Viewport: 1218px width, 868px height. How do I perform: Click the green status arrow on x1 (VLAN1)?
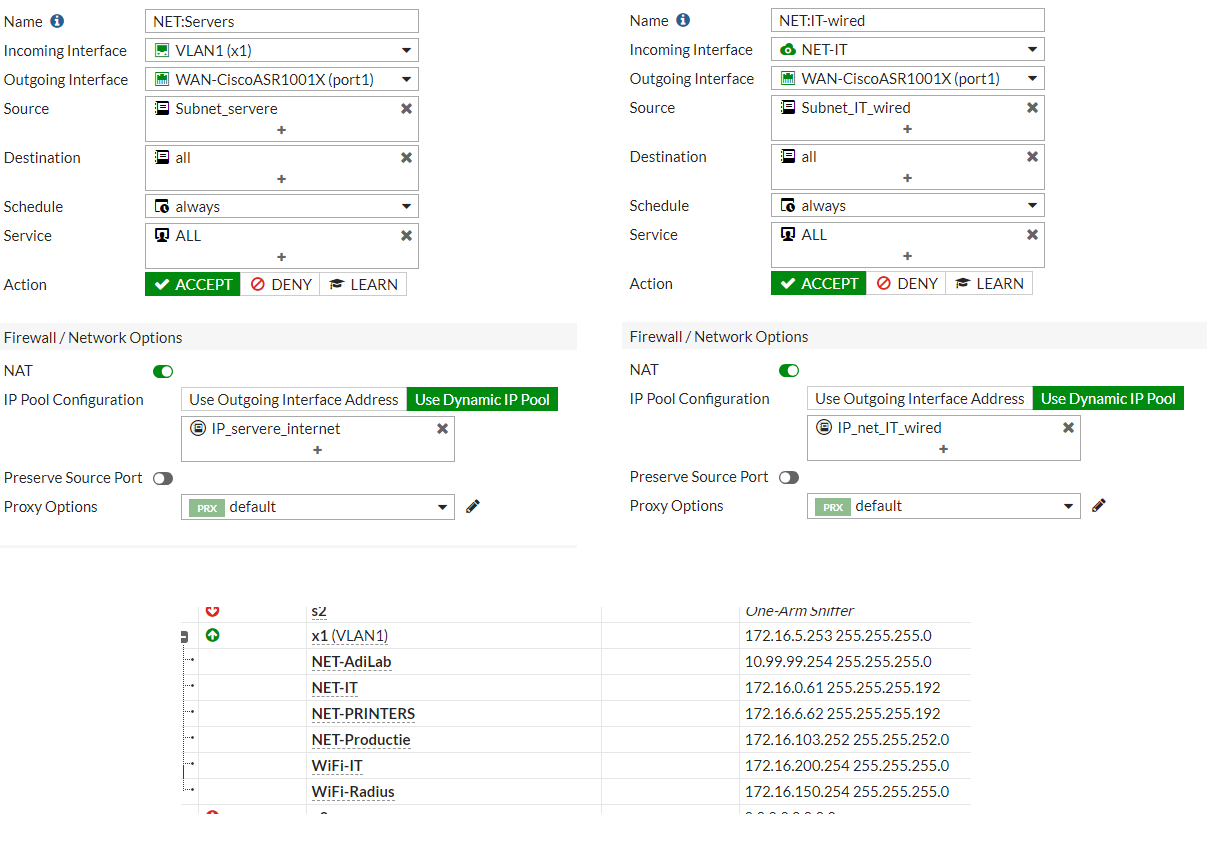213,633
